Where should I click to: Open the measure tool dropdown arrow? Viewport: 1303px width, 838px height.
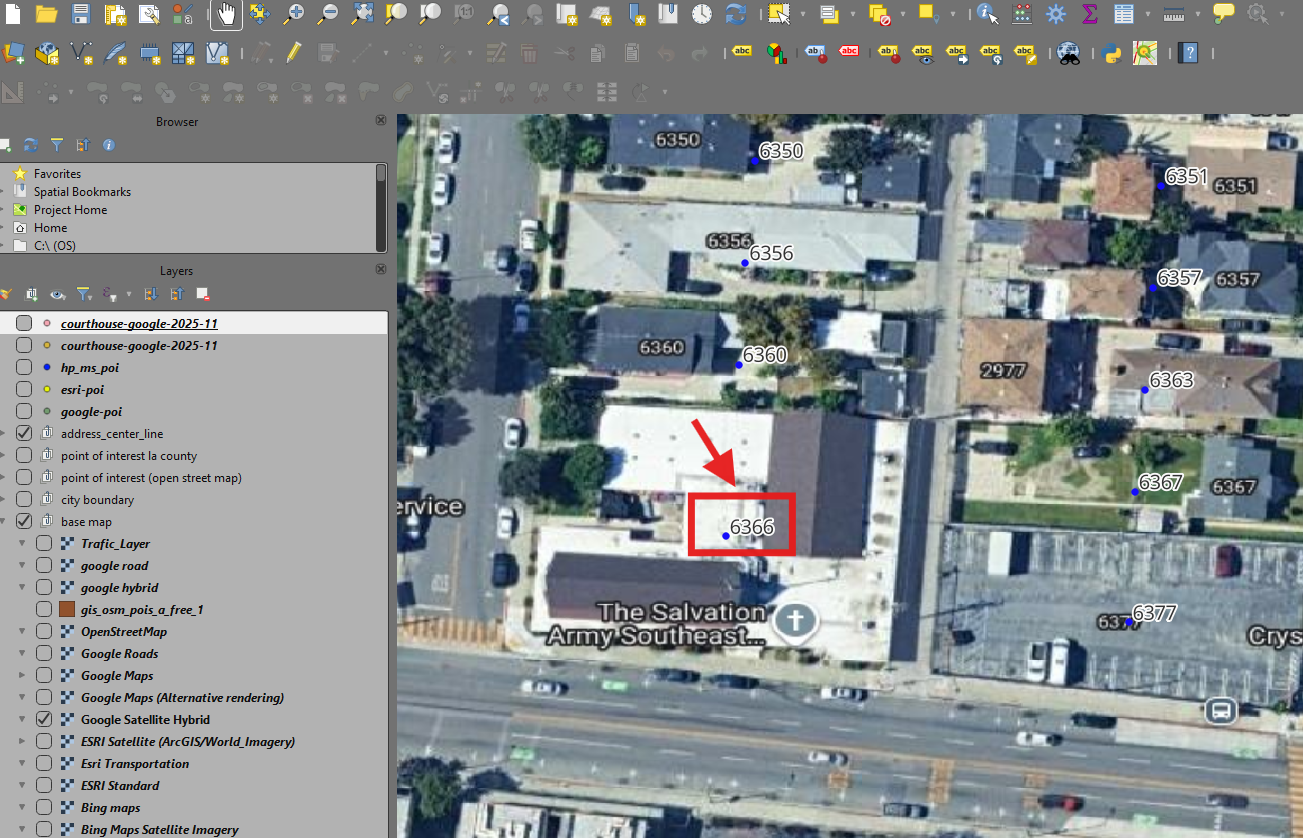click(x=1195, y=14)
